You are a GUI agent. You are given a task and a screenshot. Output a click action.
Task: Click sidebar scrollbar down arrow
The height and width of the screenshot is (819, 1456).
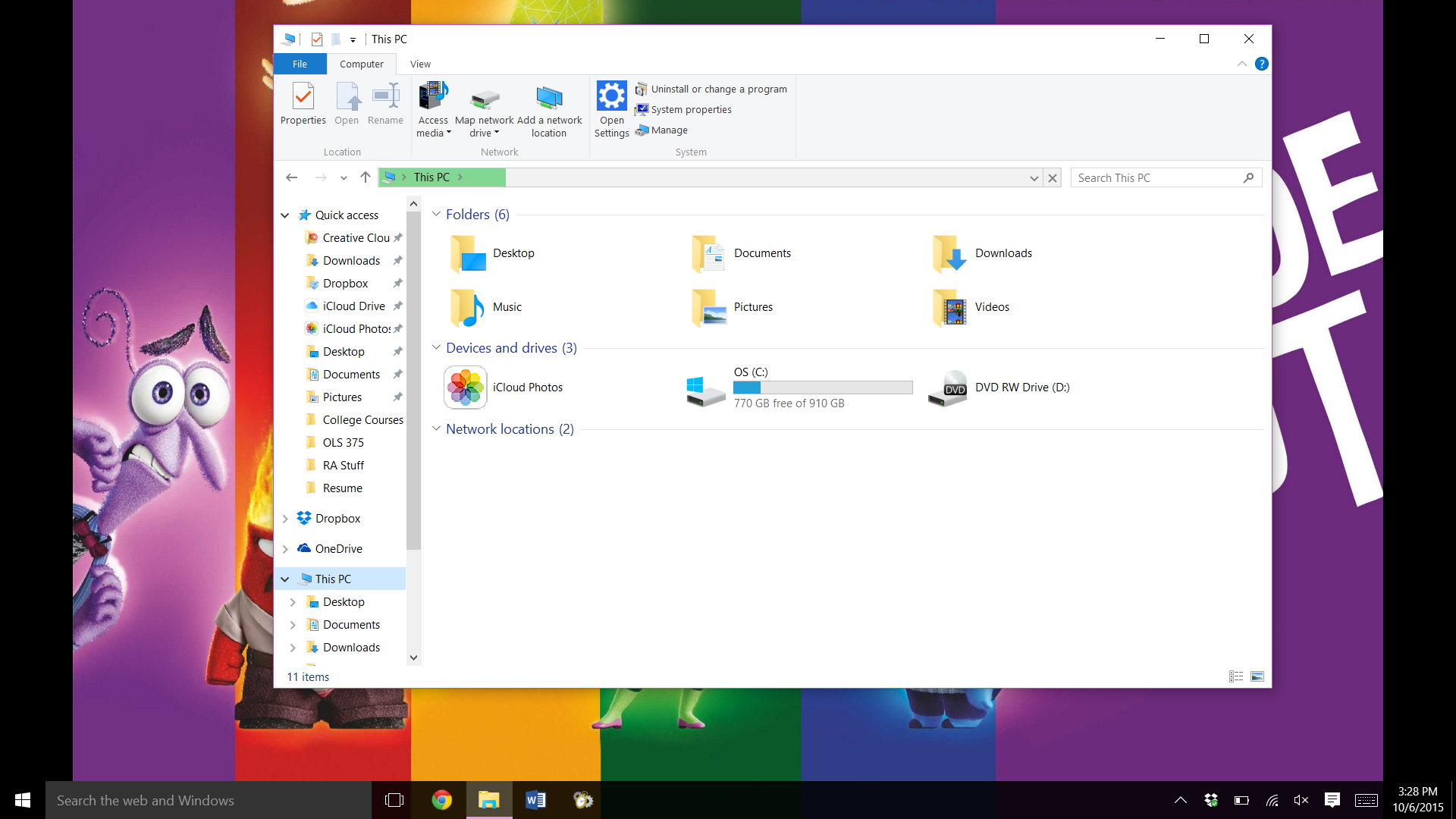pos(413,657)
